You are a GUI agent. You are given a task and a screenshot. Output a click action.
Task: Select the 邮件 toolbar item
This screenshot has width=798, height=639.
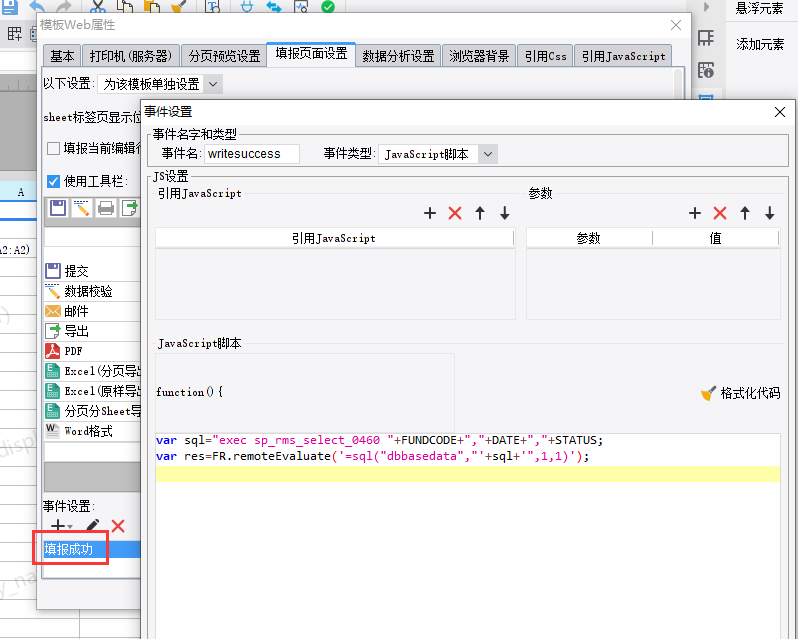click(x=92, y=311)
